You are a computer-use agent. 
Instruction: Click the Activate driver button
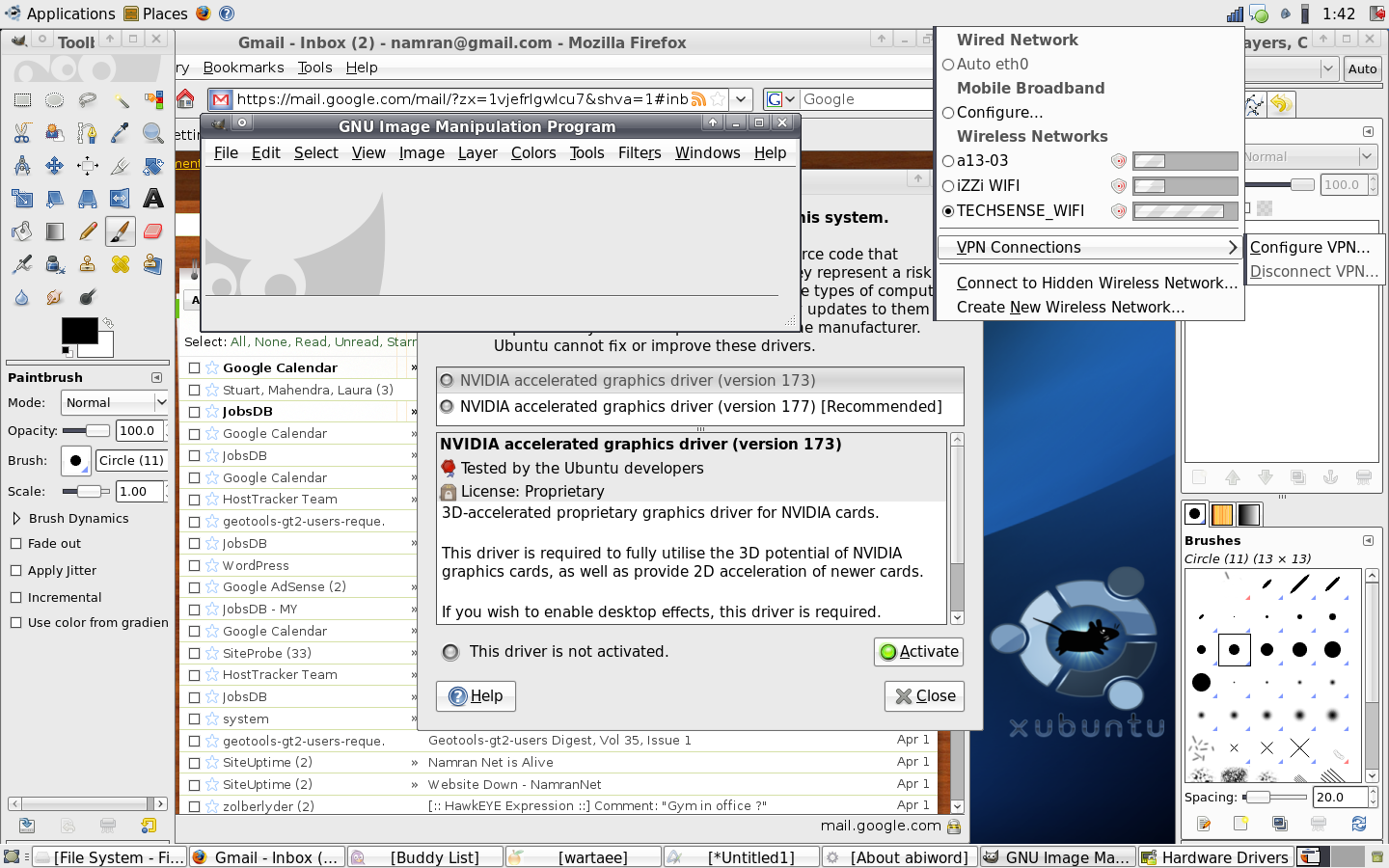[918, 652]
